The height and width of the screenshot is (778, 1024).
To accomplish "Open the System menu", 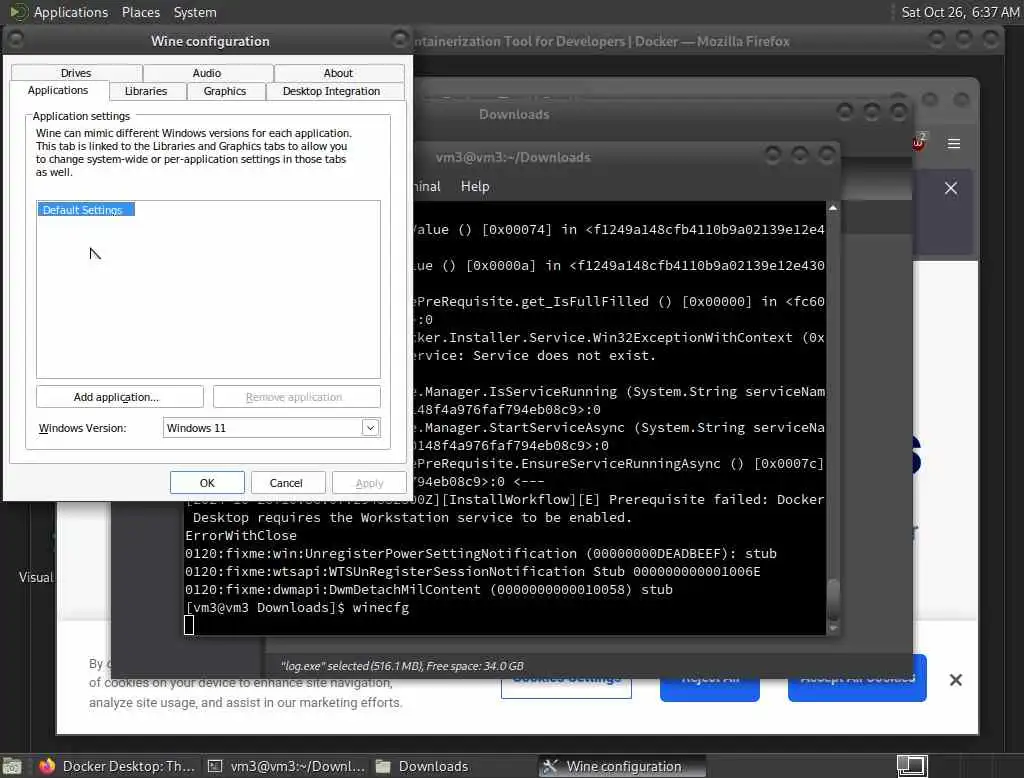I will 195,12.
